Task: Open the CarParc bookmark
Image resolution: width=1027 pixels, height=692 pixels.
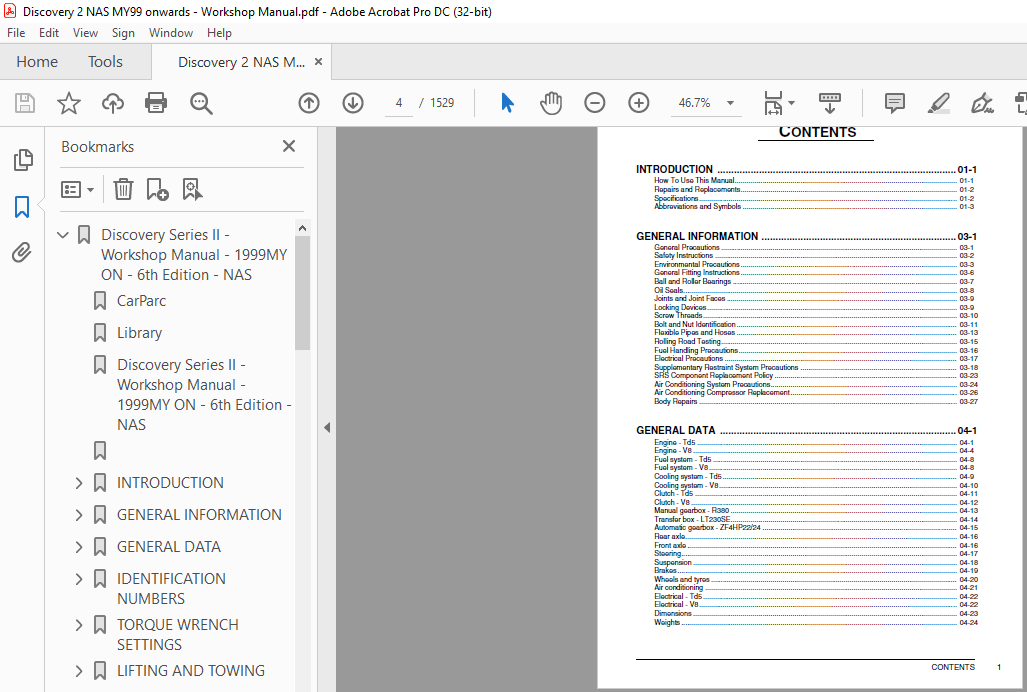Action: [141, 301]
